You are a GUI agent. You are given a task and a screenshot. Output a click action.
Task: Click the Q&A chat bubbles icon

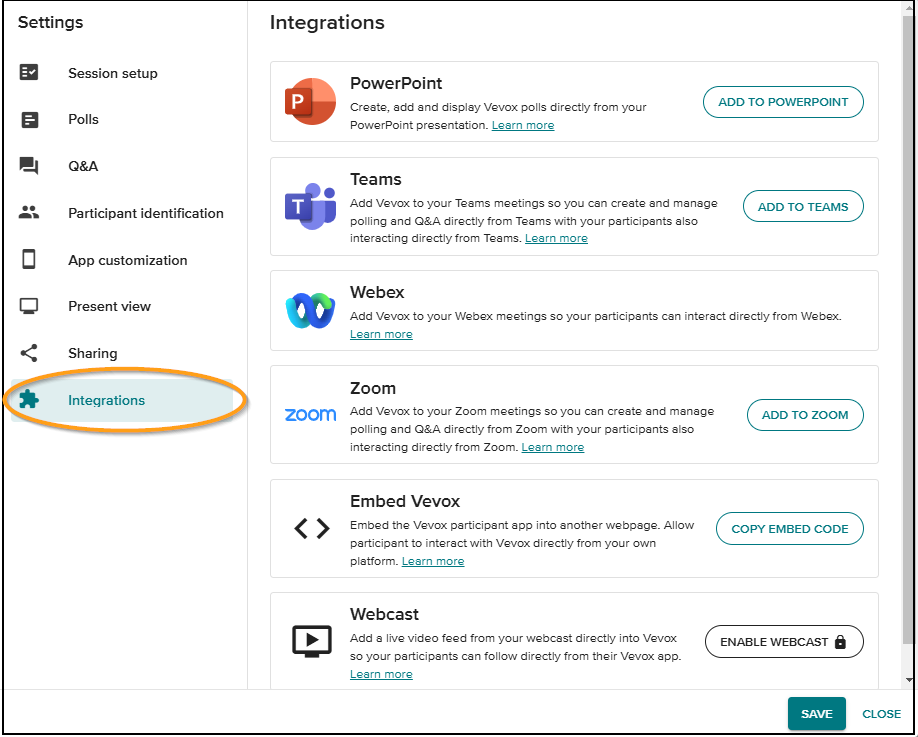pyautogui.click(x=29, y=166)
